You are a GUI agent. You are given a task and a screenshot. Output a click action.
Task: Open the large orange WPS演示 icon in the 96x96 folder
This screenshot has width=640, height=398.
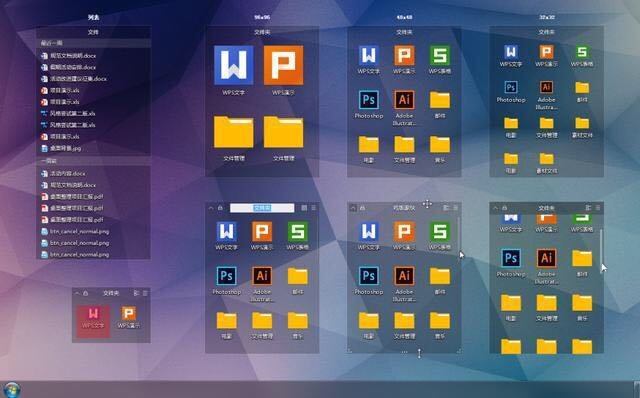point(283,65)
